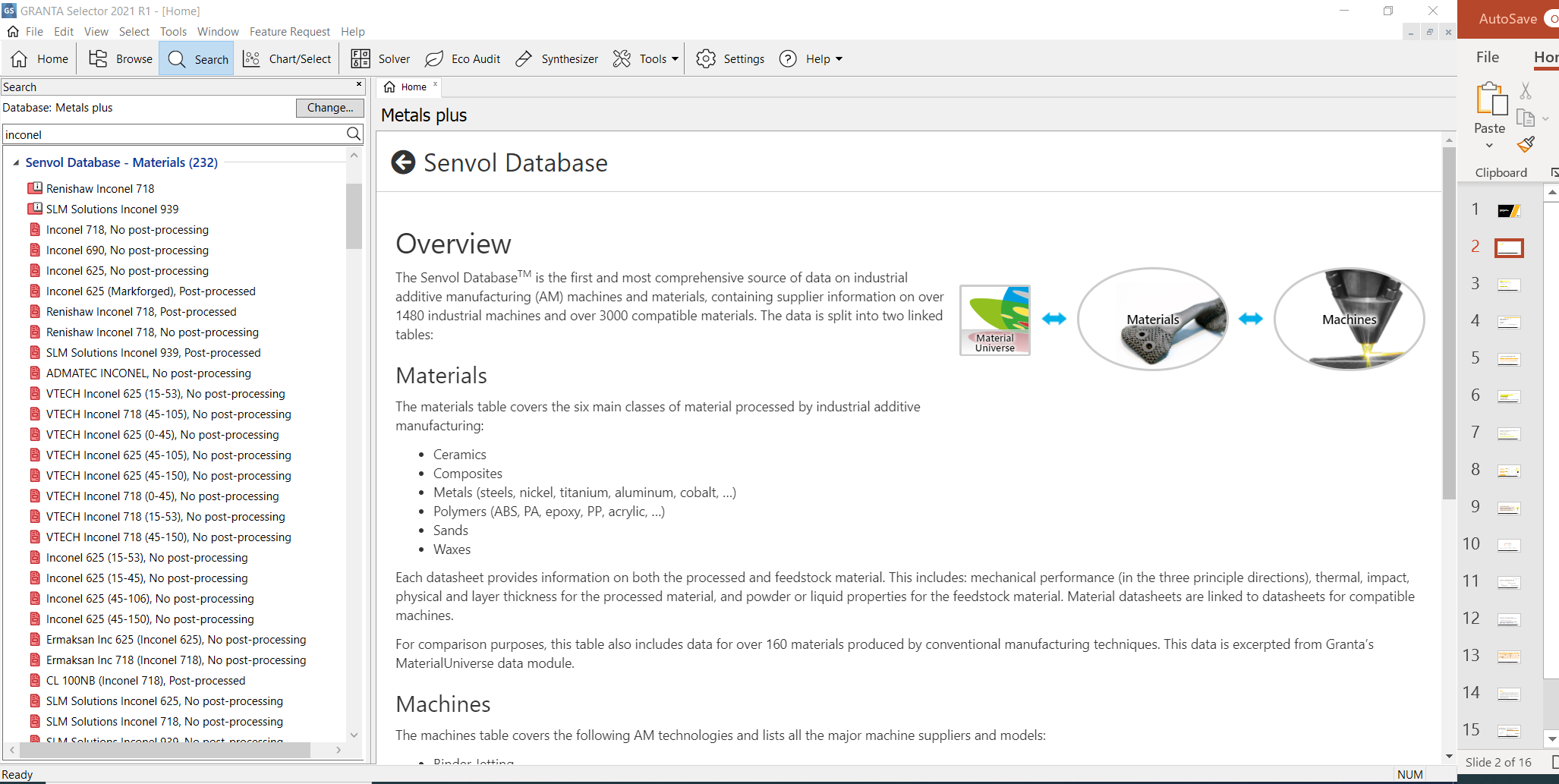1559x784 pixels.
Task: Click the magnifier icon to run search
Action: 354,134
